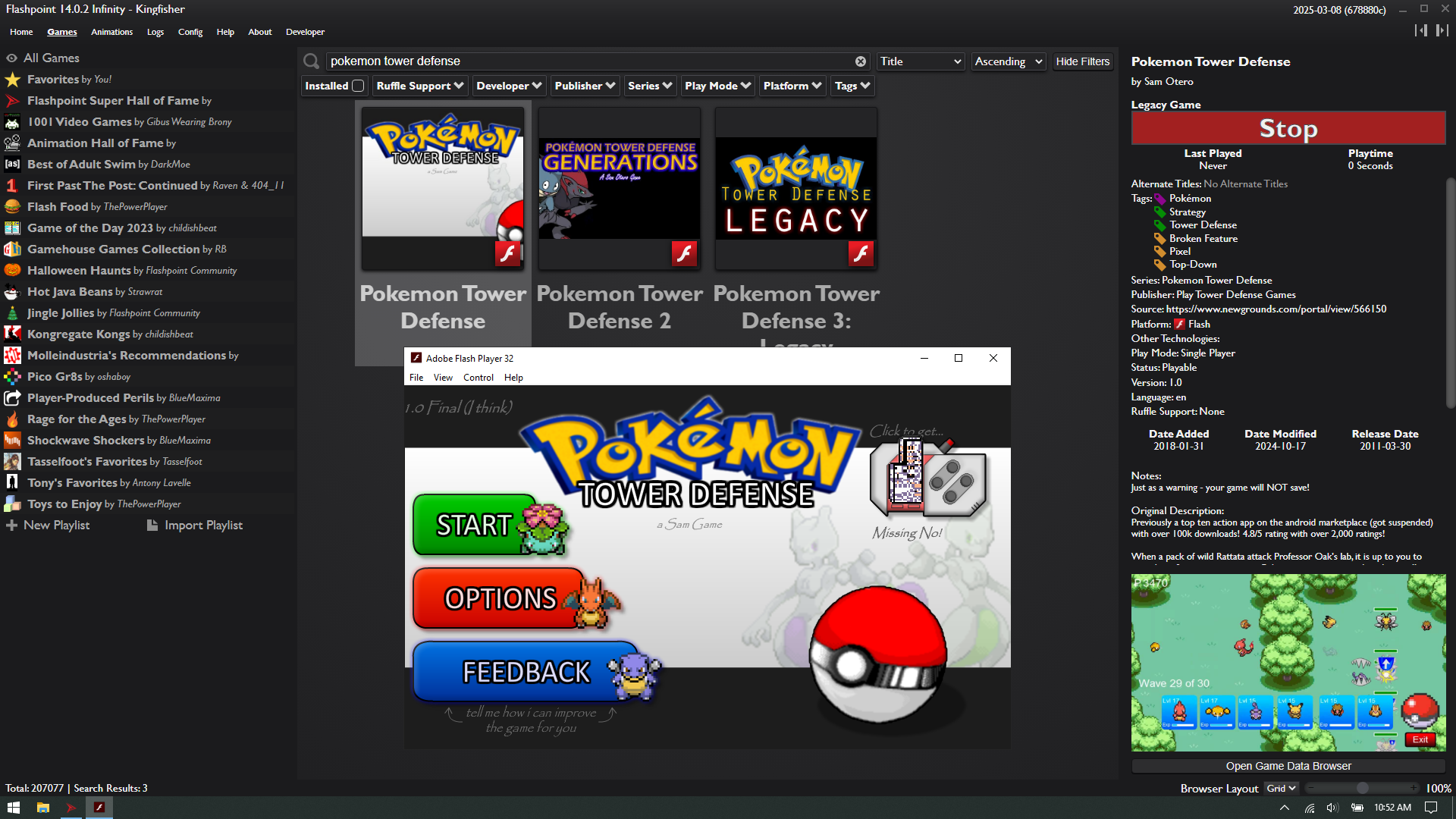
Task: Toggle the Installed filter checkbox
Action: [x=358, y=86]
